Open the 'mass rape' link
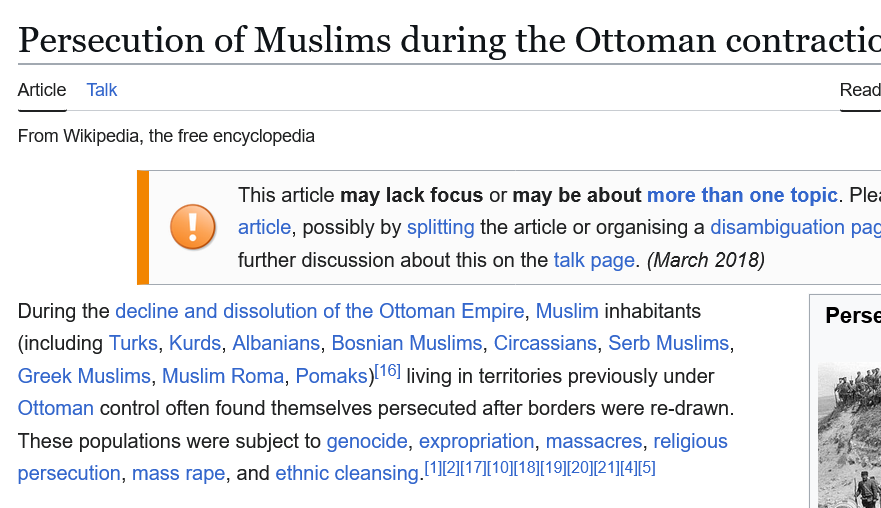The width and height of the screenshot is (881, 508). pyautogui.click(x=178, y=473)
